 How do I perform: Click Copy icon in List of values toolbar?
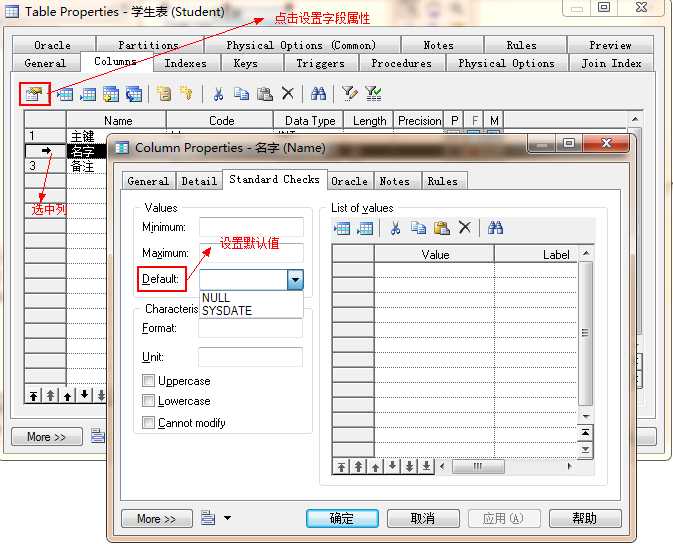coord(418,228)
